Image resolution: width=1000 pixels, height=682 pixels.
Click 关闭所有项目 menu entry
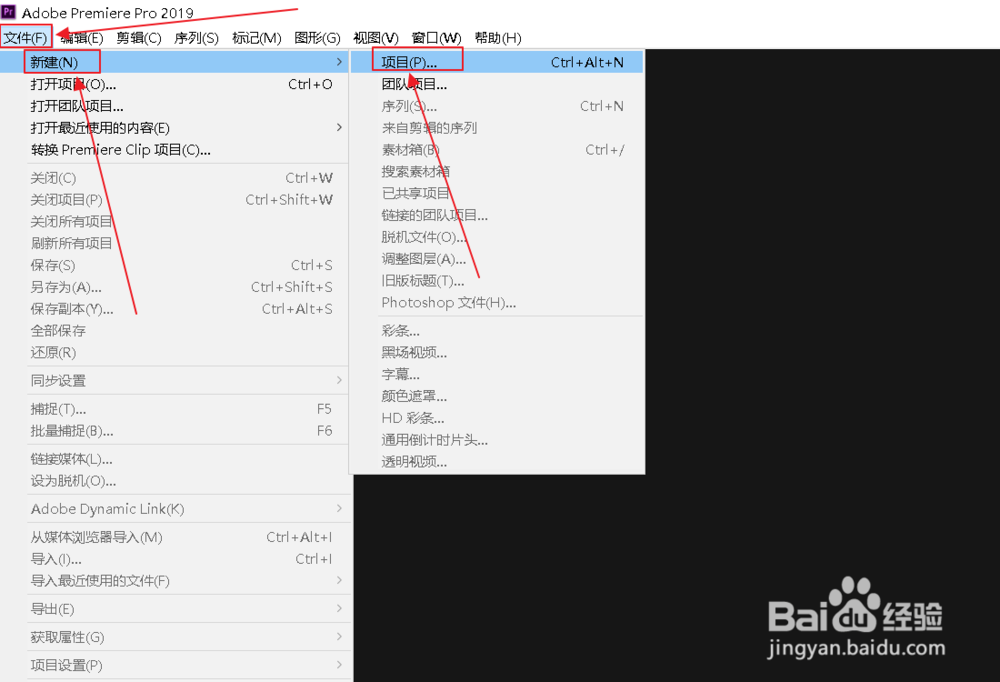pos(175,221)
